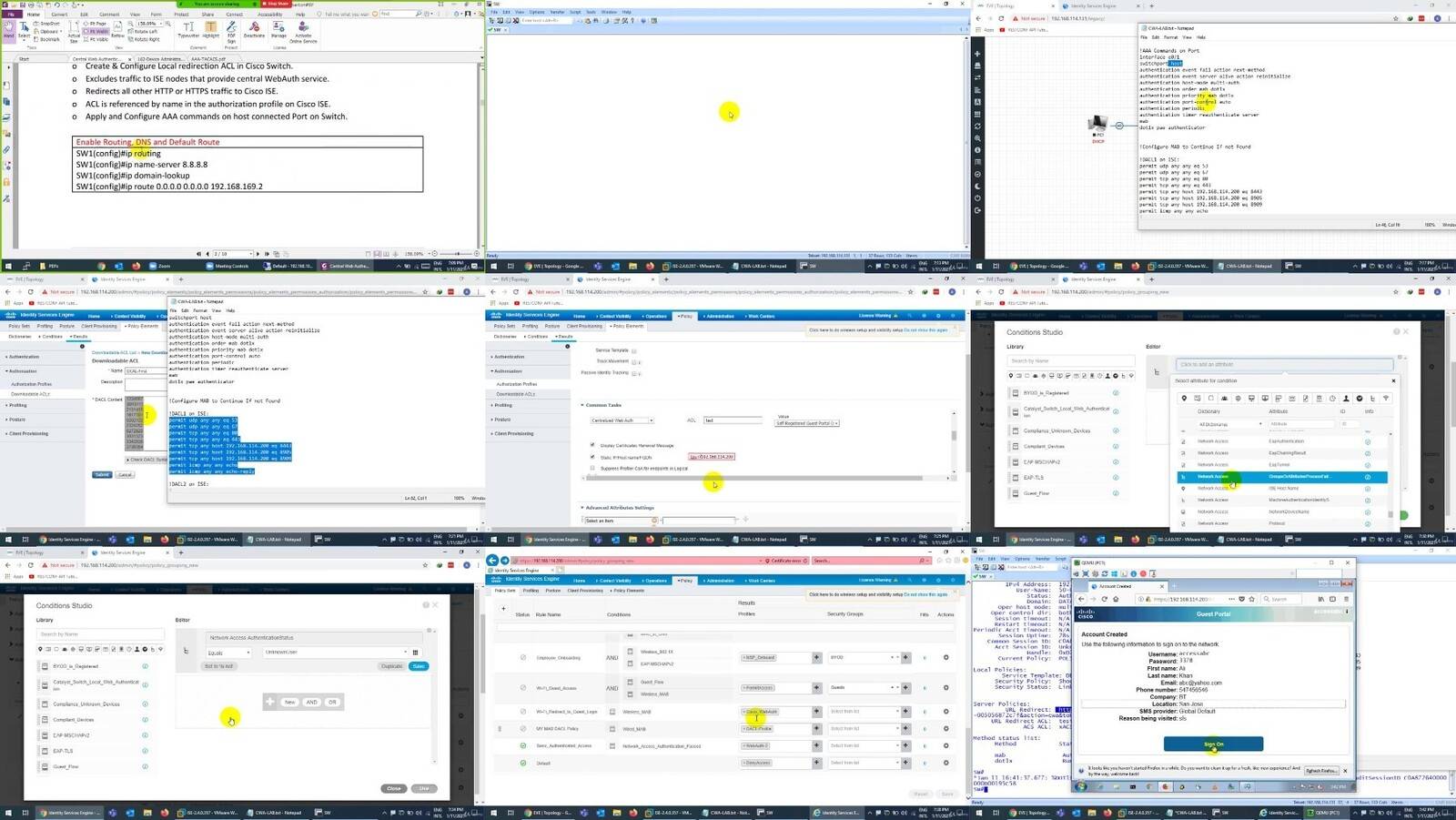
Task: Click the Manage icon in the PDF ribbon
Action: coord(279,29)
